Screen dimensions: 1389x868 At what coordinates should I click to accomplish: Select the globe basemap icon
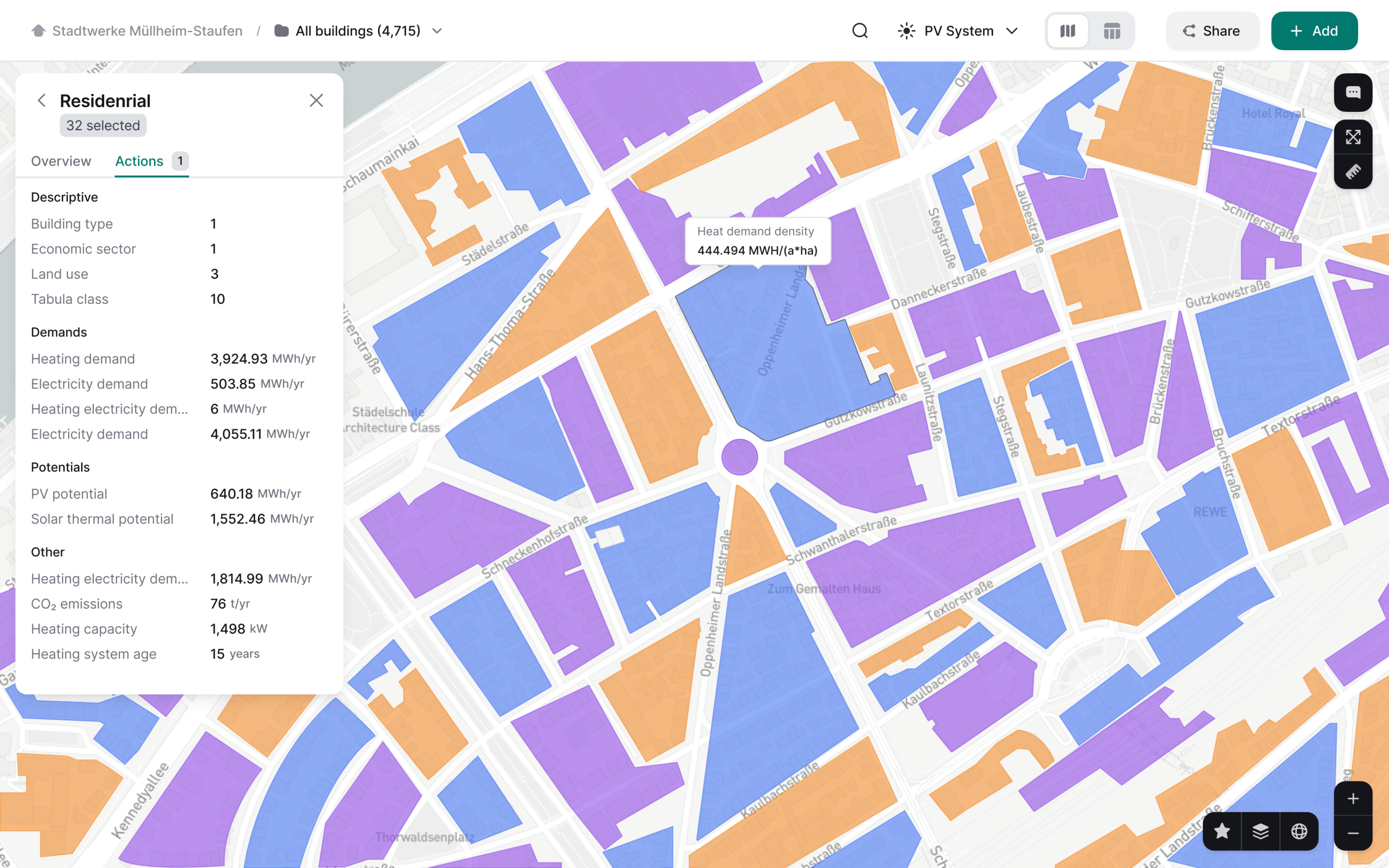pos(1300,831)
